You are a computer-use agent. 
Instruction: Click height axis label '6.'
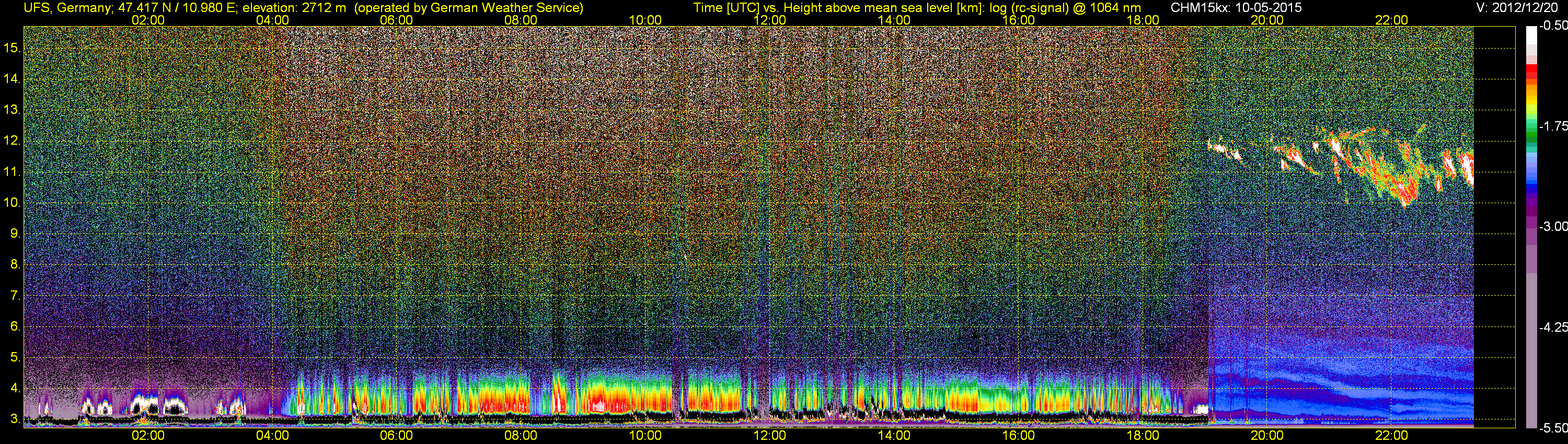pos(15,326)
